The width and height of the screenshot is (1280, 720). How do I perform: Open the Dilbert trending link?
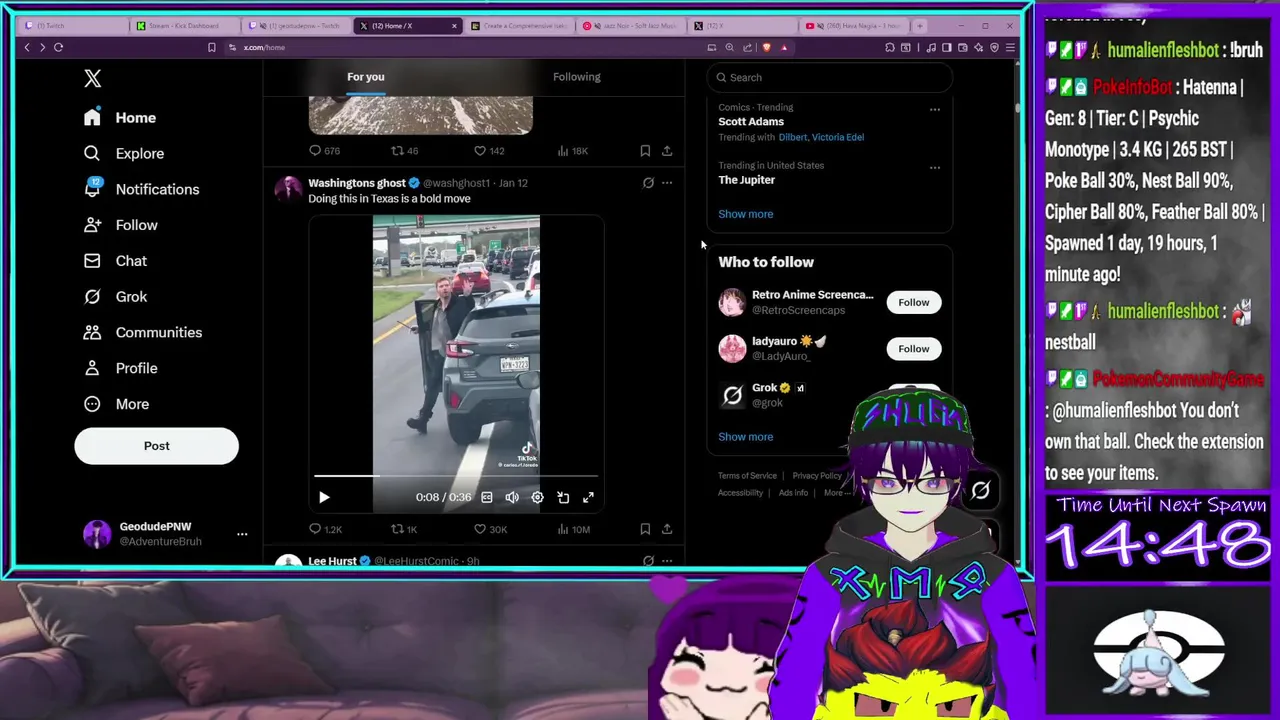[793, 137]
